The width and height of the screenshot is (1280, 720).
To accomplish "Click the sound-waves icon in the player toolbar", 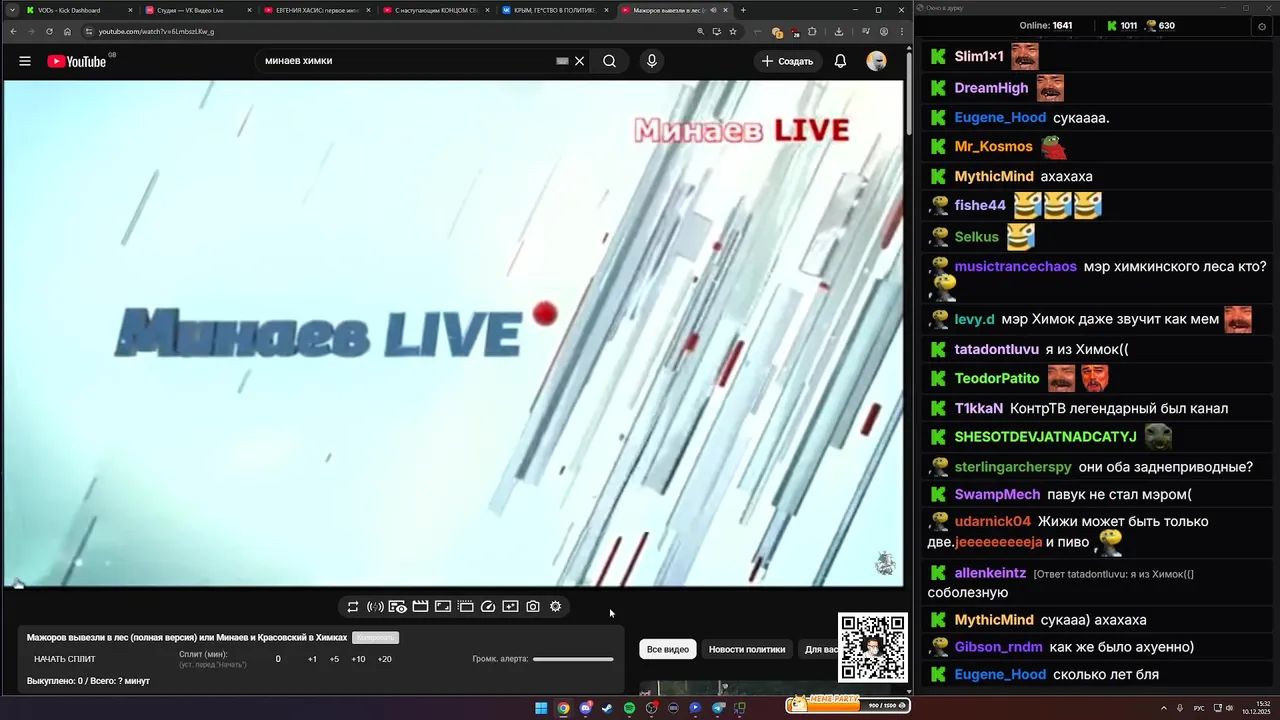I will (x=375, y=606).
